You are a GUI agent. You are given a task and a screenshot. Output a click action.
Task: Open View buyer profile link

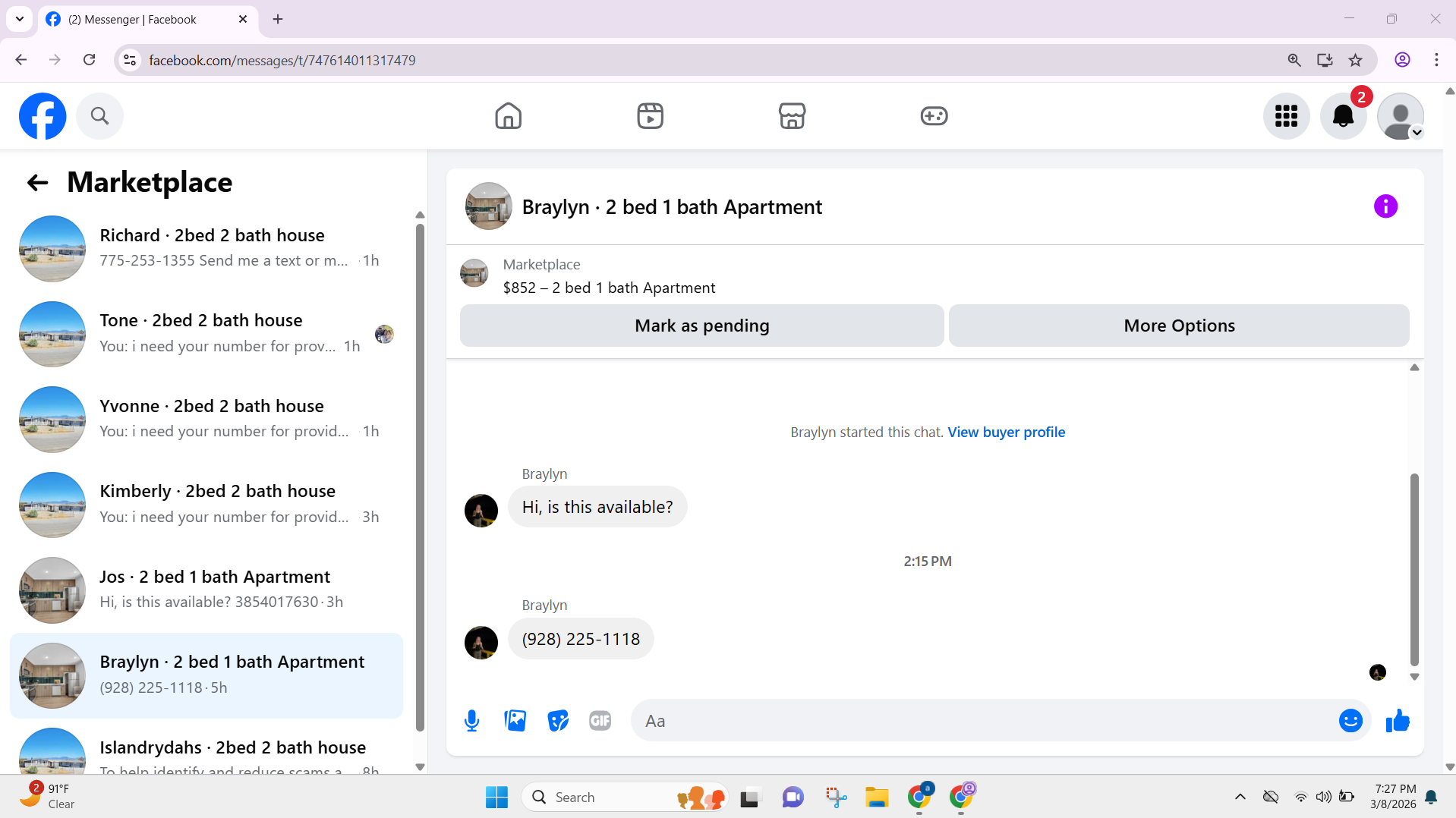click(x=1006, y=433)
